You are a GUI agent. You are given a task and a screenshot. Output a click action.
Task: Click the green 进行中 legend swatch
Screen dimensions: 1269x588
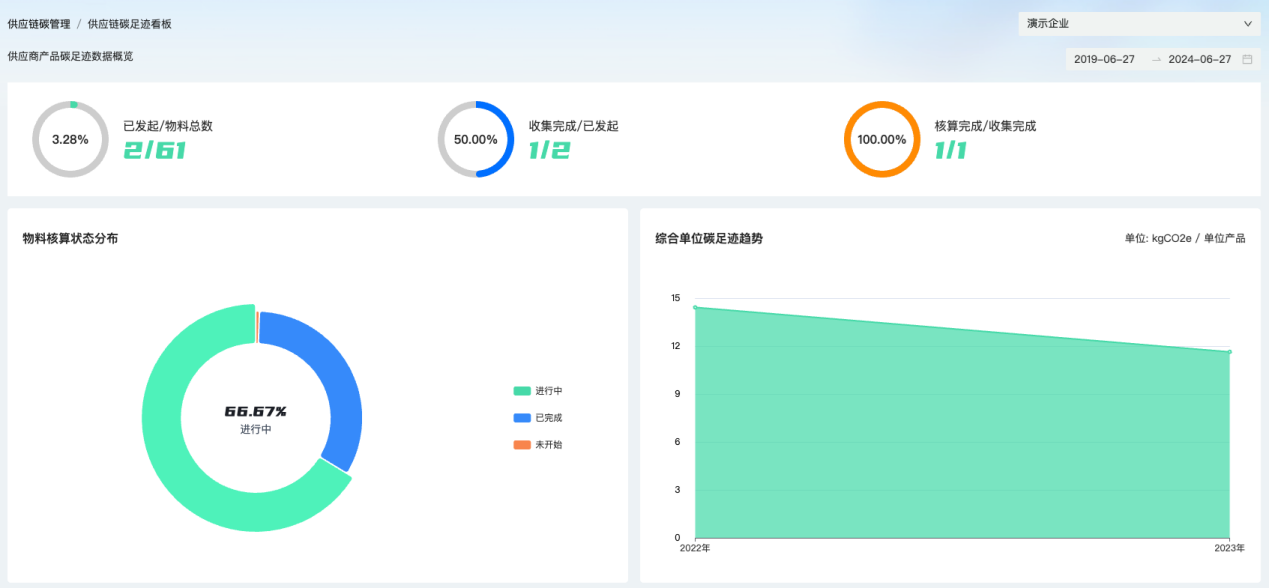click(522, 391)
